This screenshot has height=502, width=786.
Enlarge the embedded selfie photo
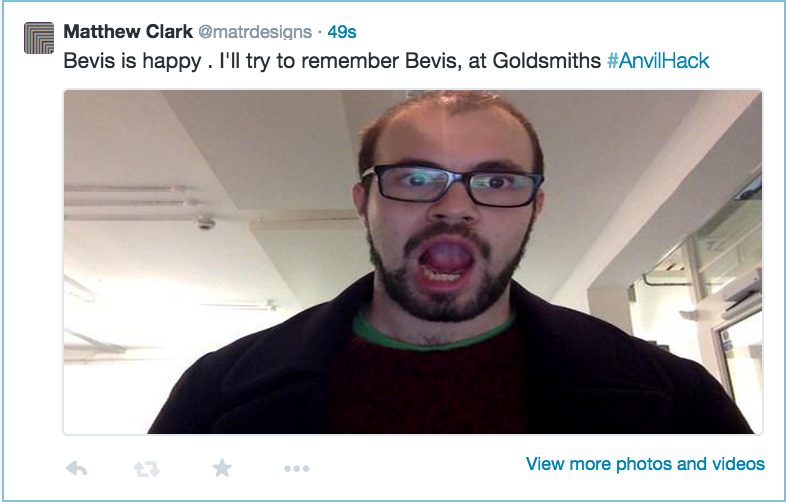413,262
